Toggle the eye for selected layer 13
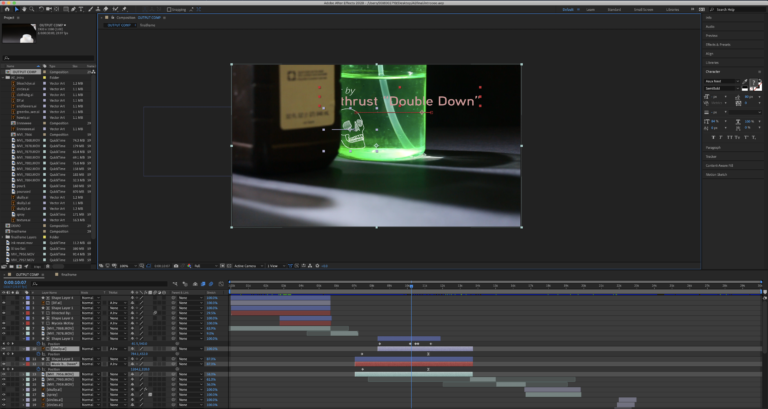The width and height of the screenshot is (768, 409). (4, 374)
